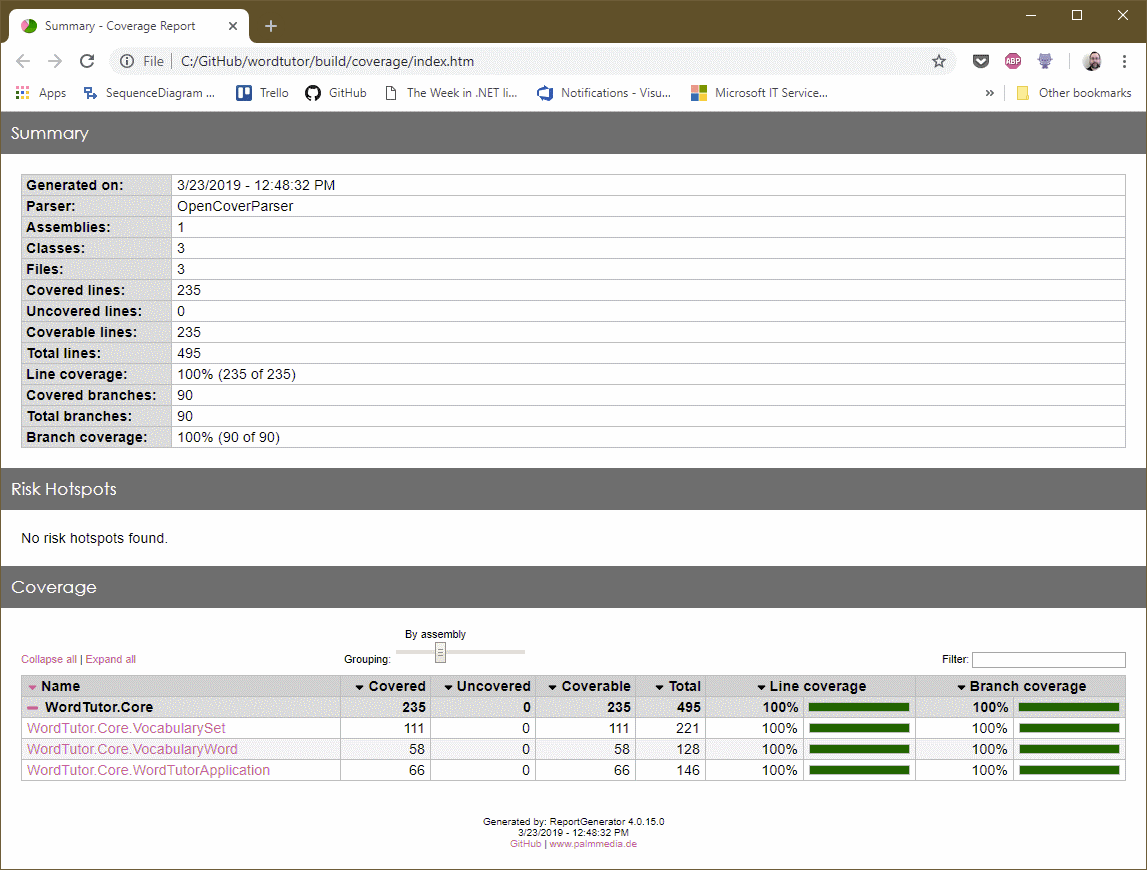Click the VocabularySet line coverage bar
1147x870 pixels.
[x=859, y=729]
